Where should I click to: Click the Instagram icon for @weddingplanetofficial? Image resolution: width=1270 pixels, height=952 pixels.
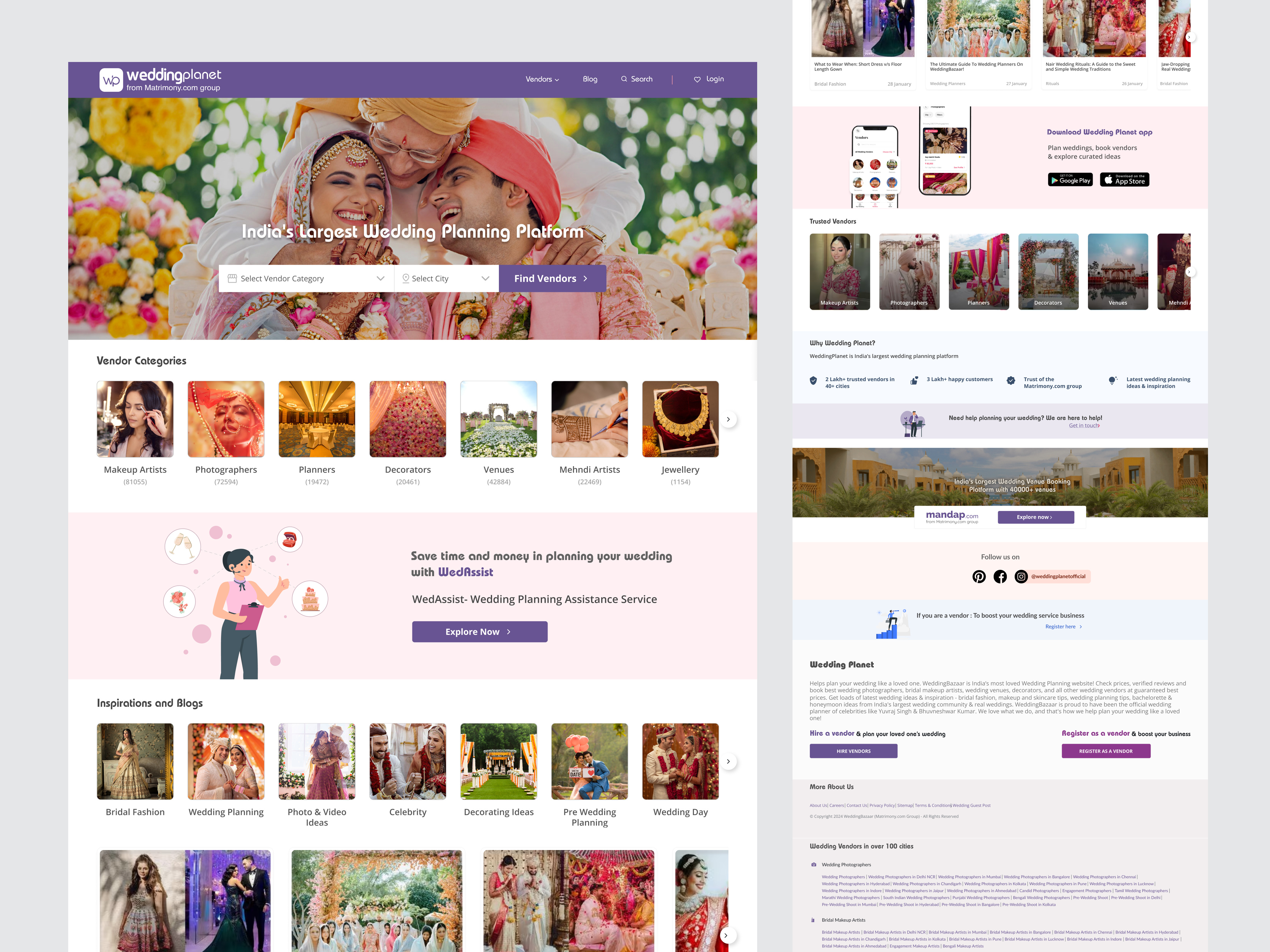click(1021, 576)
